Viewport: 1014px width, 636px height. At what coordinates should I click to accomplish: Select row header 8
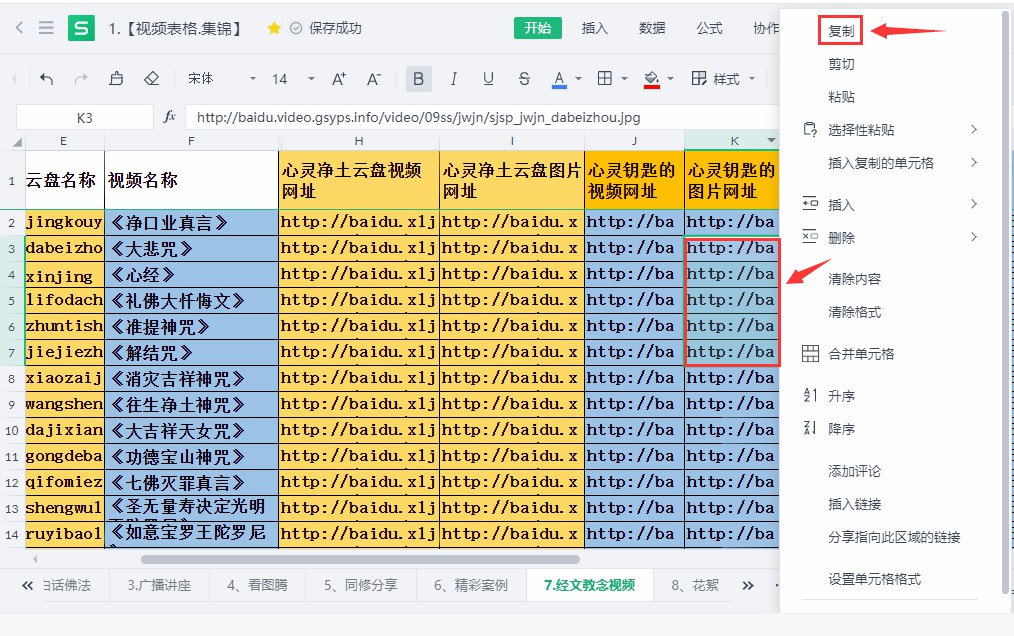(x=12, y=378)
